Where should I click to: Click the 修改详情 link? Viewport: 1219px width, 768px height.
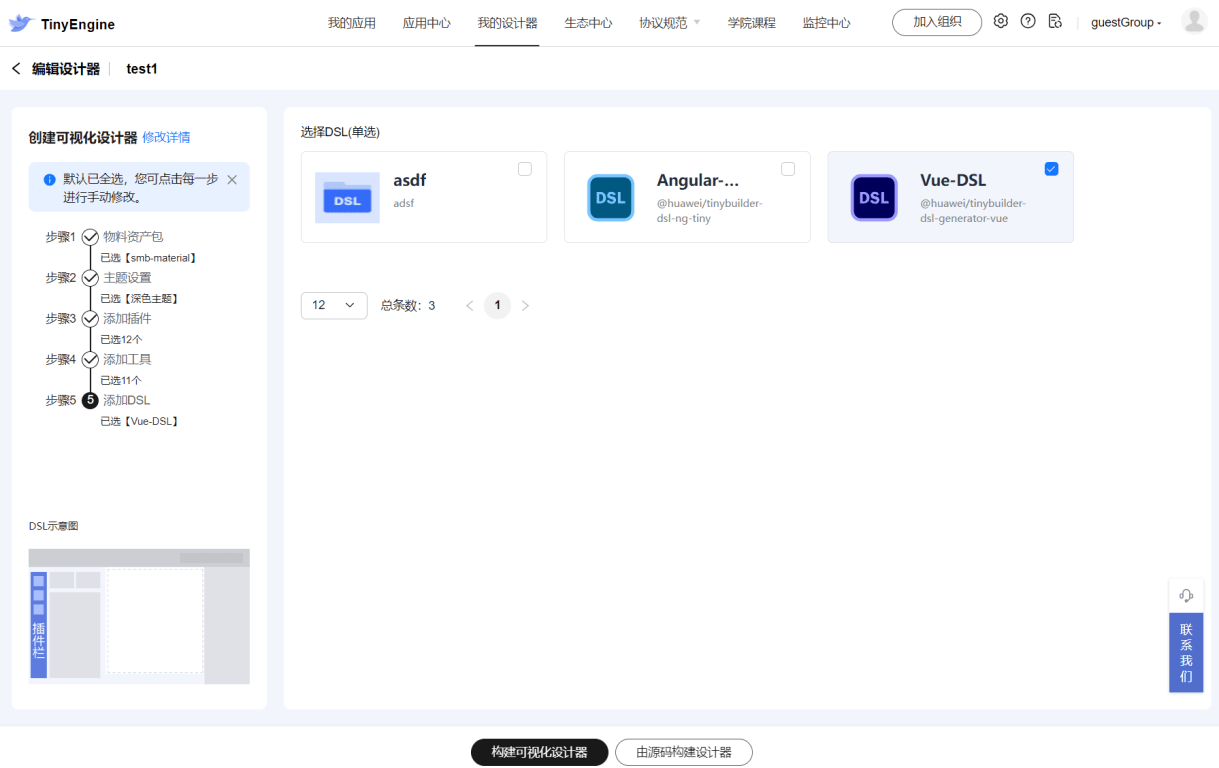pyautogui.click(x=166, y=137)
